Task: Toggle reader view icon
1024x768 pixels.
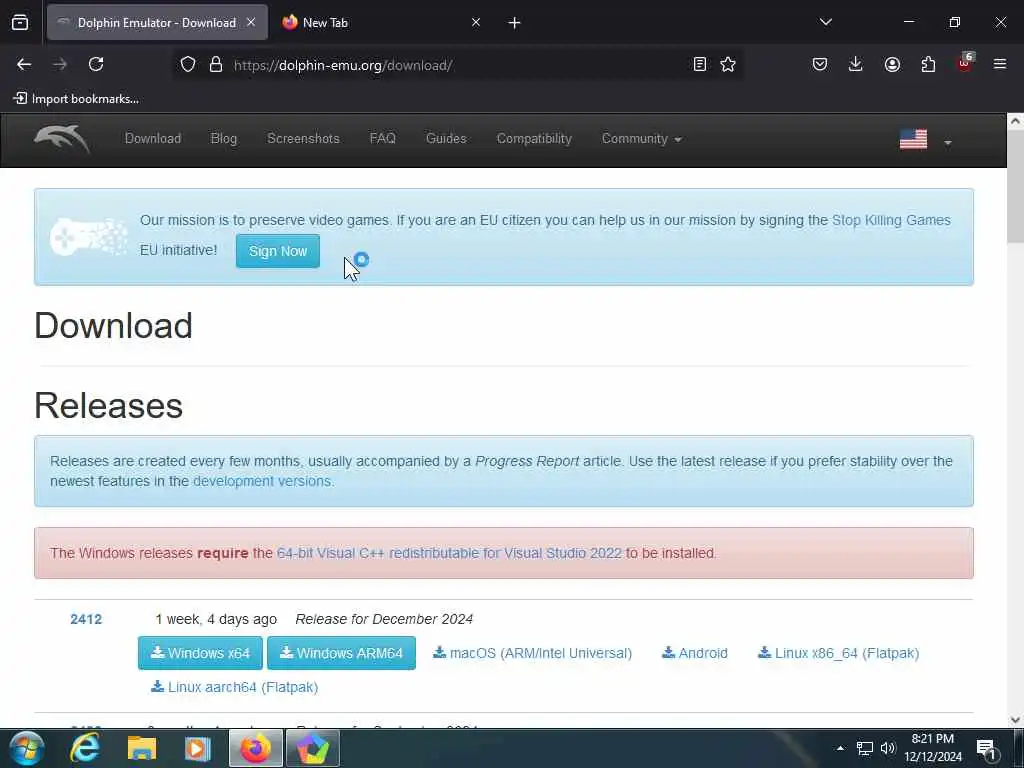Action: click(700, 64)
